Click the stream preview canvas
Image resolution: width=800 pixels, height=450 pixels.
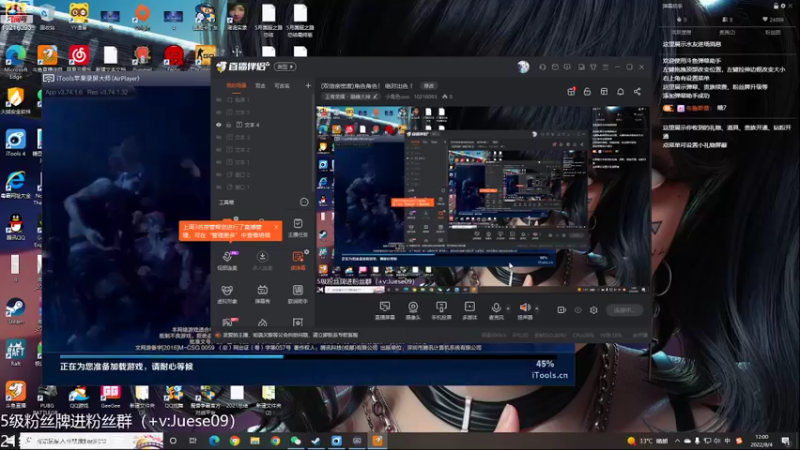pos(482,200)
